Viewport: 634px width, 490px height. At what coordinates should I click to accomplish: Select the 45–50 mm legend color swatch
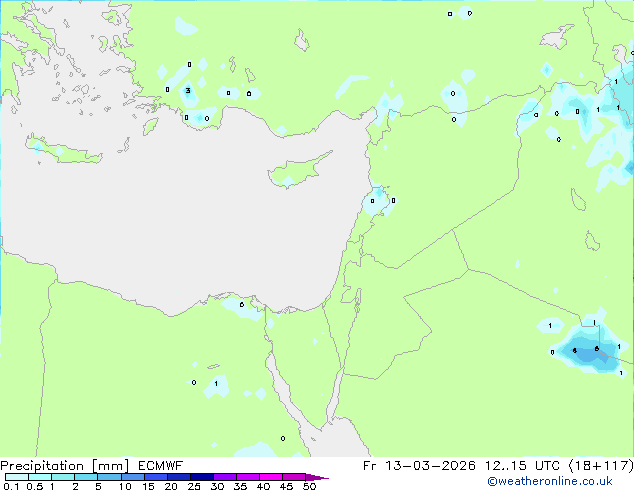294,477
